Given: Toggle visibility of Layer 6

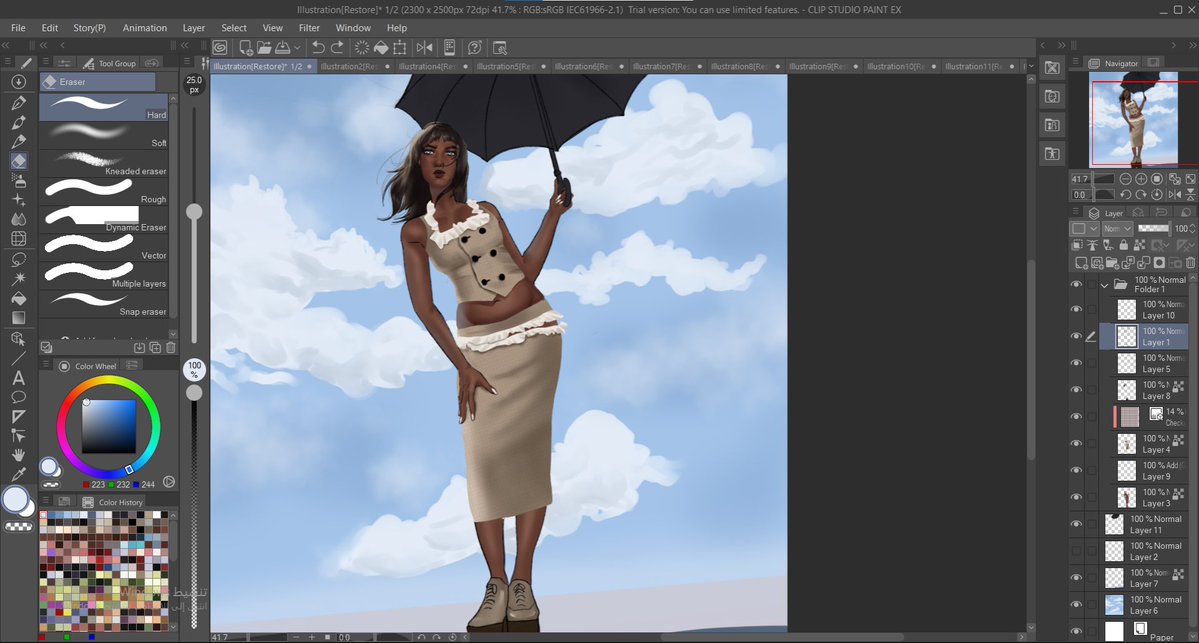Looking at the screenshot, I should 1076,605.
